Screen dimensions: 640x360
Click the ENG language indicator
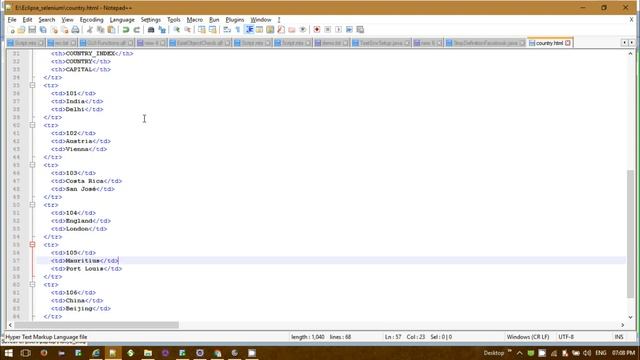[x=601, y=353]
